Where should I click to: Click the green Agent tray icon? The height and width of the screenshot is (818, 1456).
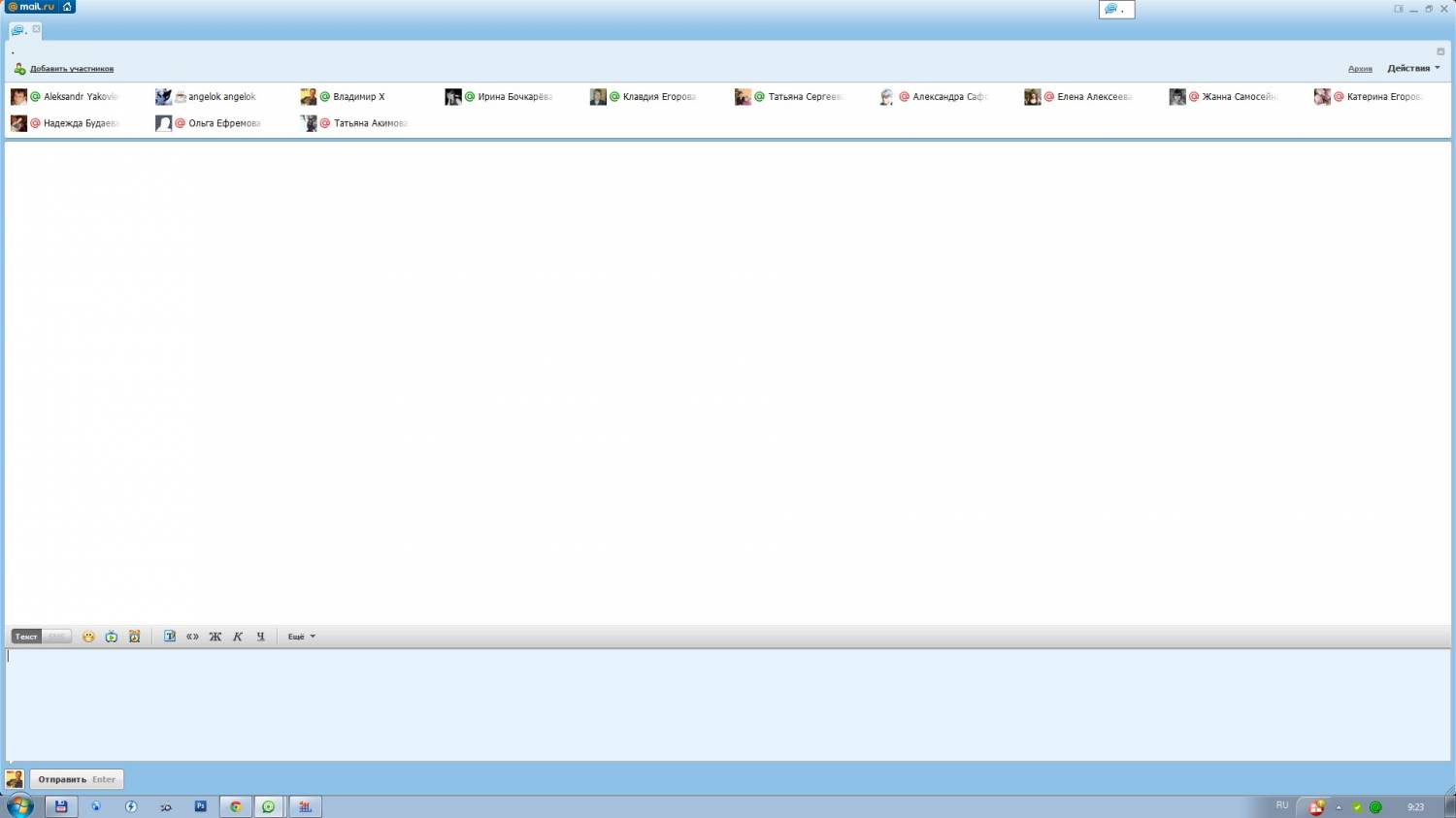click(1375, 807)
